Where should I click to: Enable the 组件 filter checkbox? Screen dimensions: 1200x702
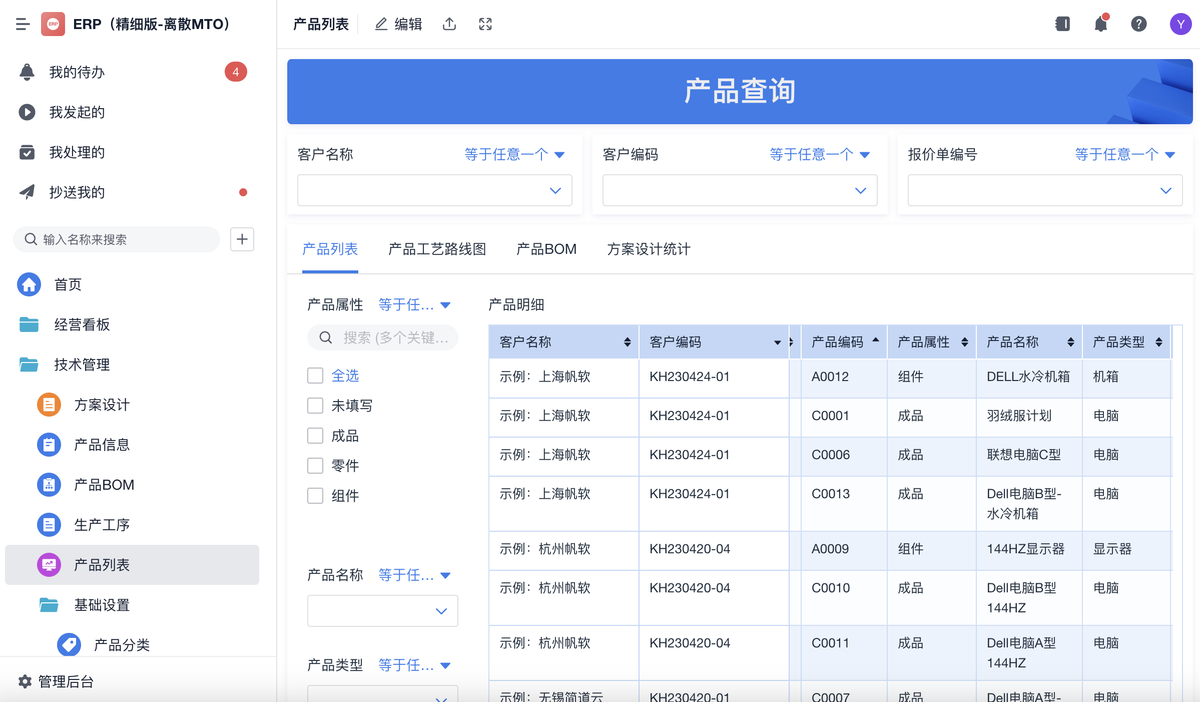315,496
